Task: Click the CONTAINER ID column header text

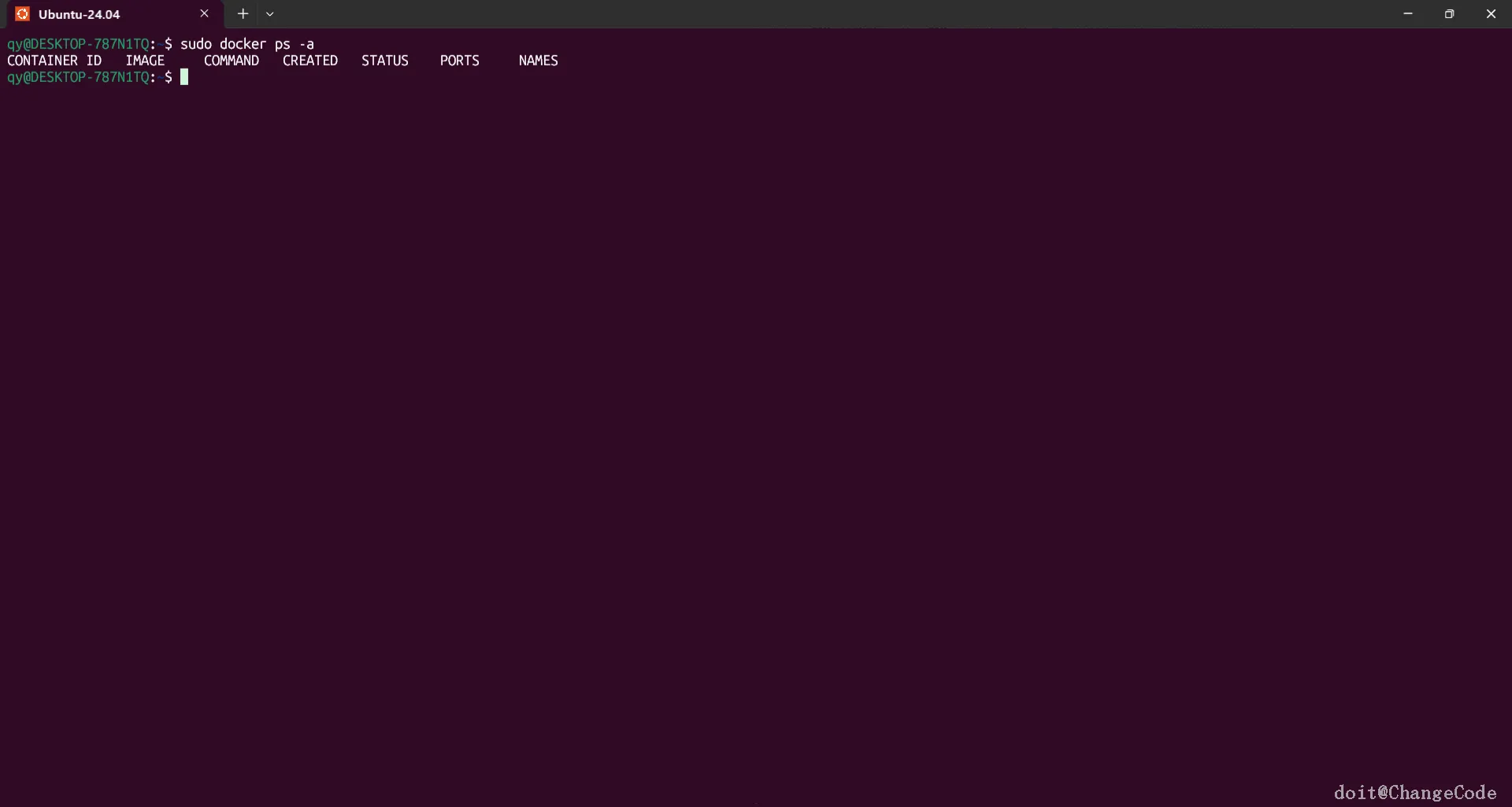Action: coord(54,61)
